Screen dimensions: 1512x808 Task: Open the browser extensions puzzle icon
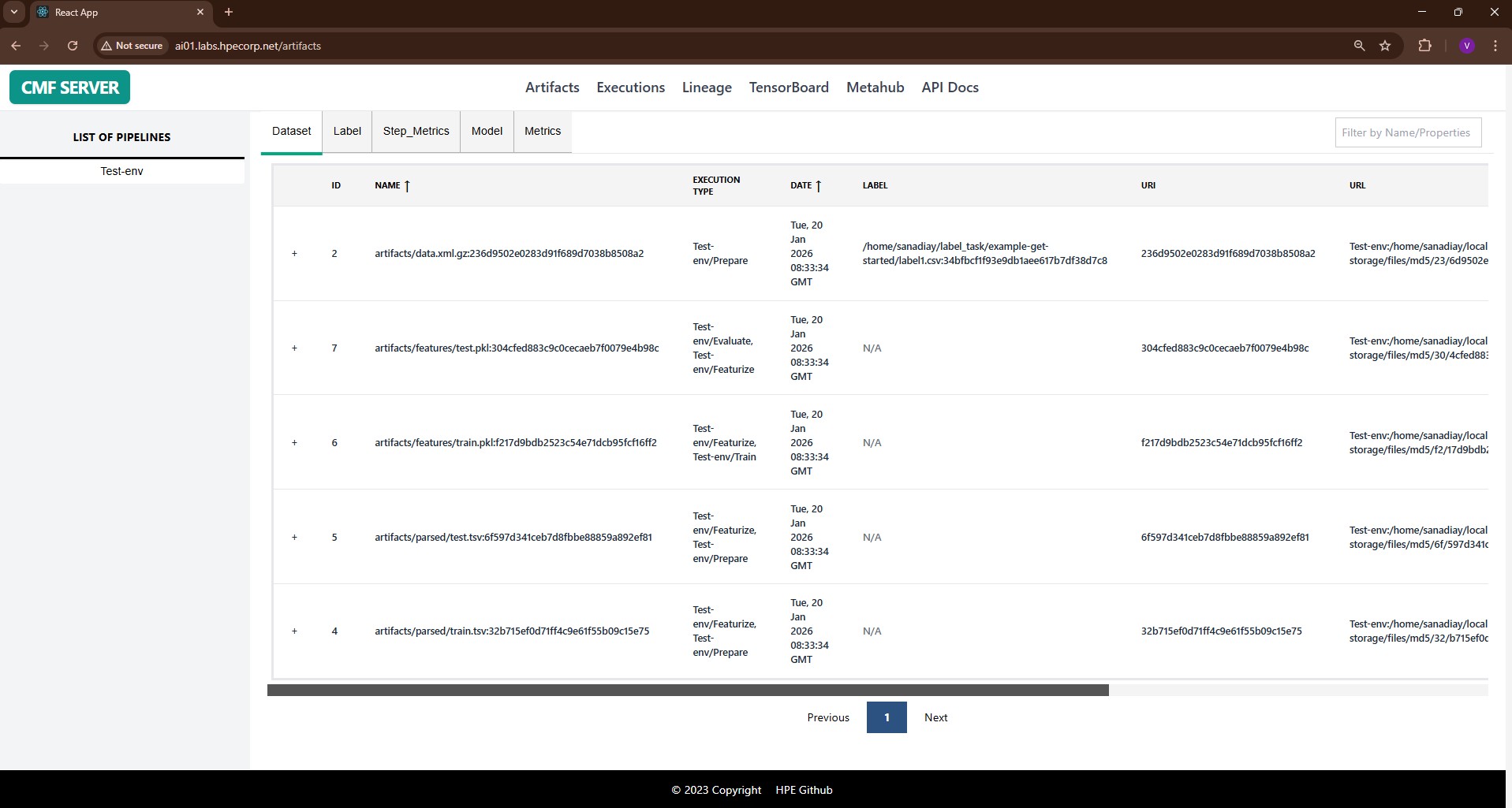[1424, 46]
